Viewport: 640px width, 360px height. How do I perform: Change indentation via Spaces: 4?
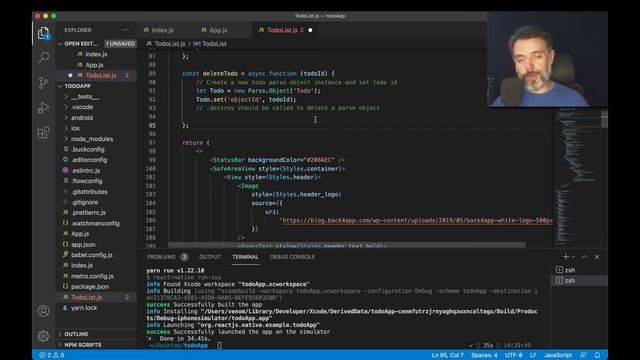point(484,355)
